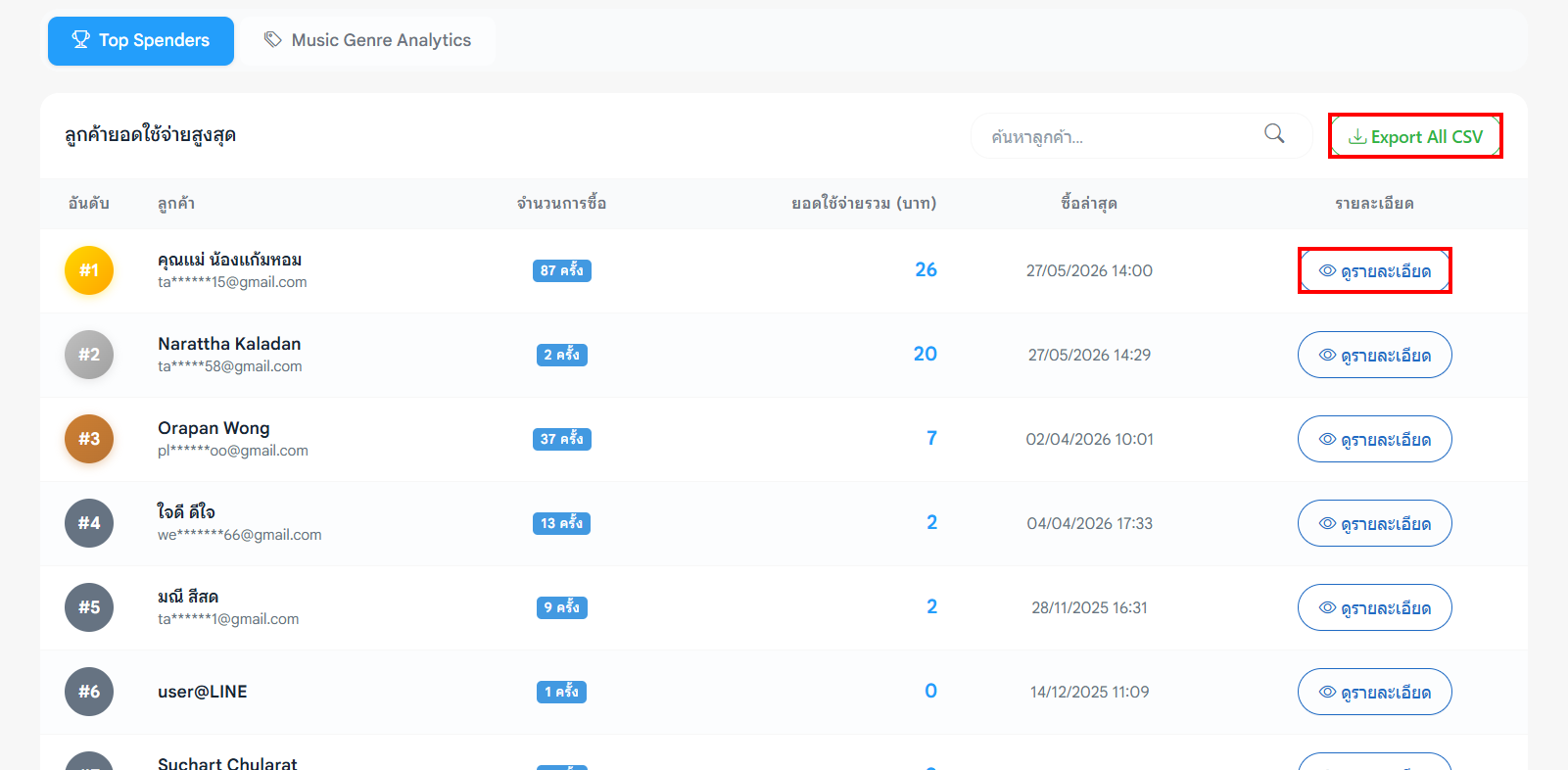Click the #6 rank badge
This screenshot has height=770, width=1568.
[x=89, y=692]
